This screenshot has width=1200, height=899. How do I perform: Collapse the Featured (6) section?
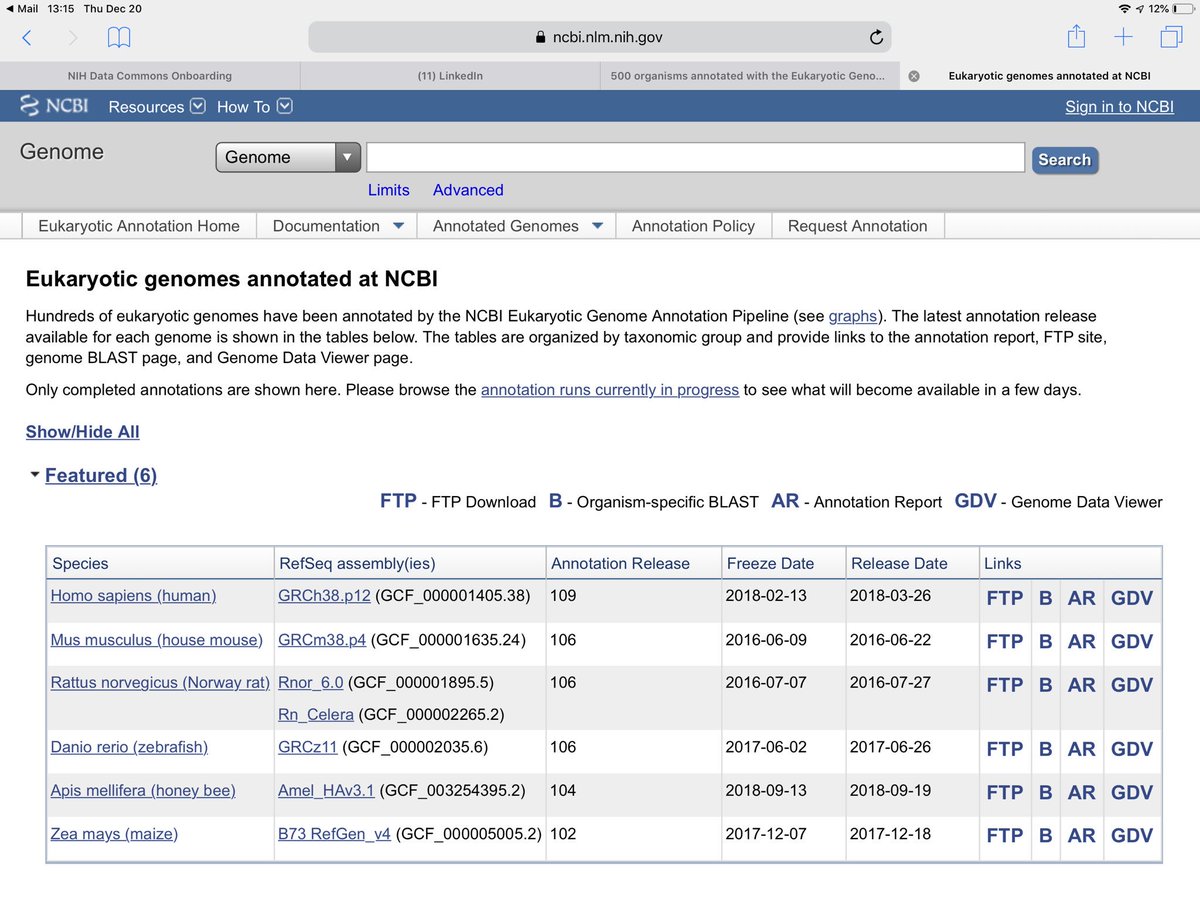click(100, 476)
